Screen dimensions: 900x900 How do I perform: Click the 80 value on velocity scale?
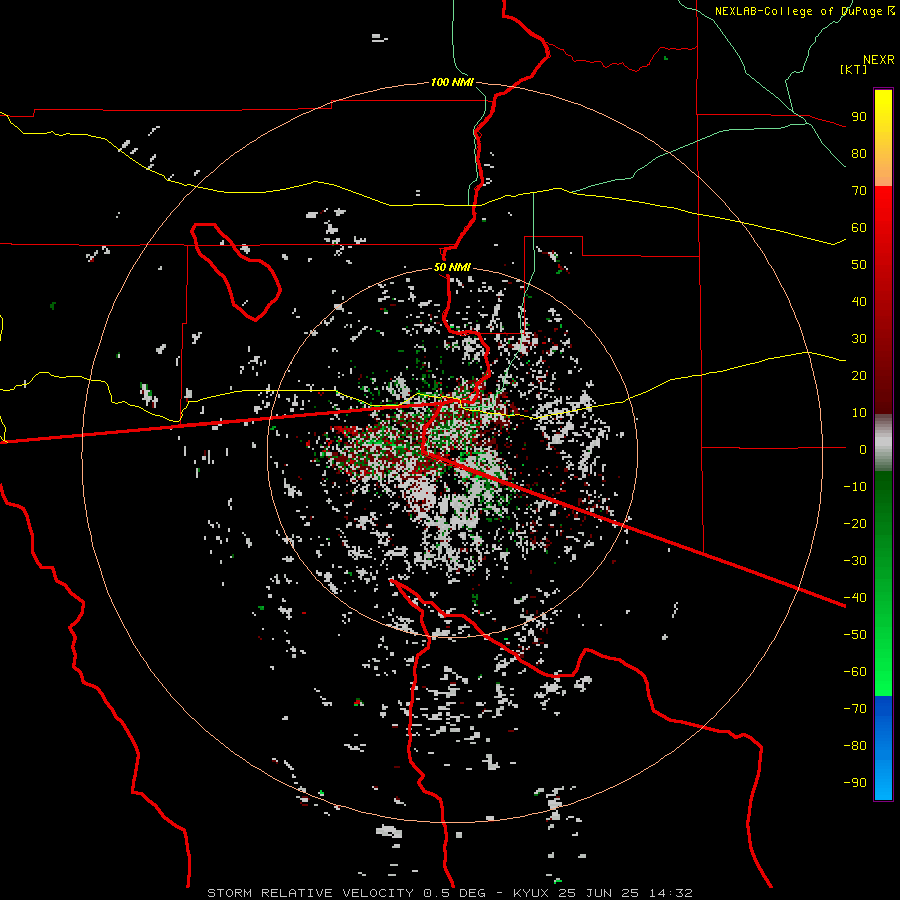[x=859, y=153]
